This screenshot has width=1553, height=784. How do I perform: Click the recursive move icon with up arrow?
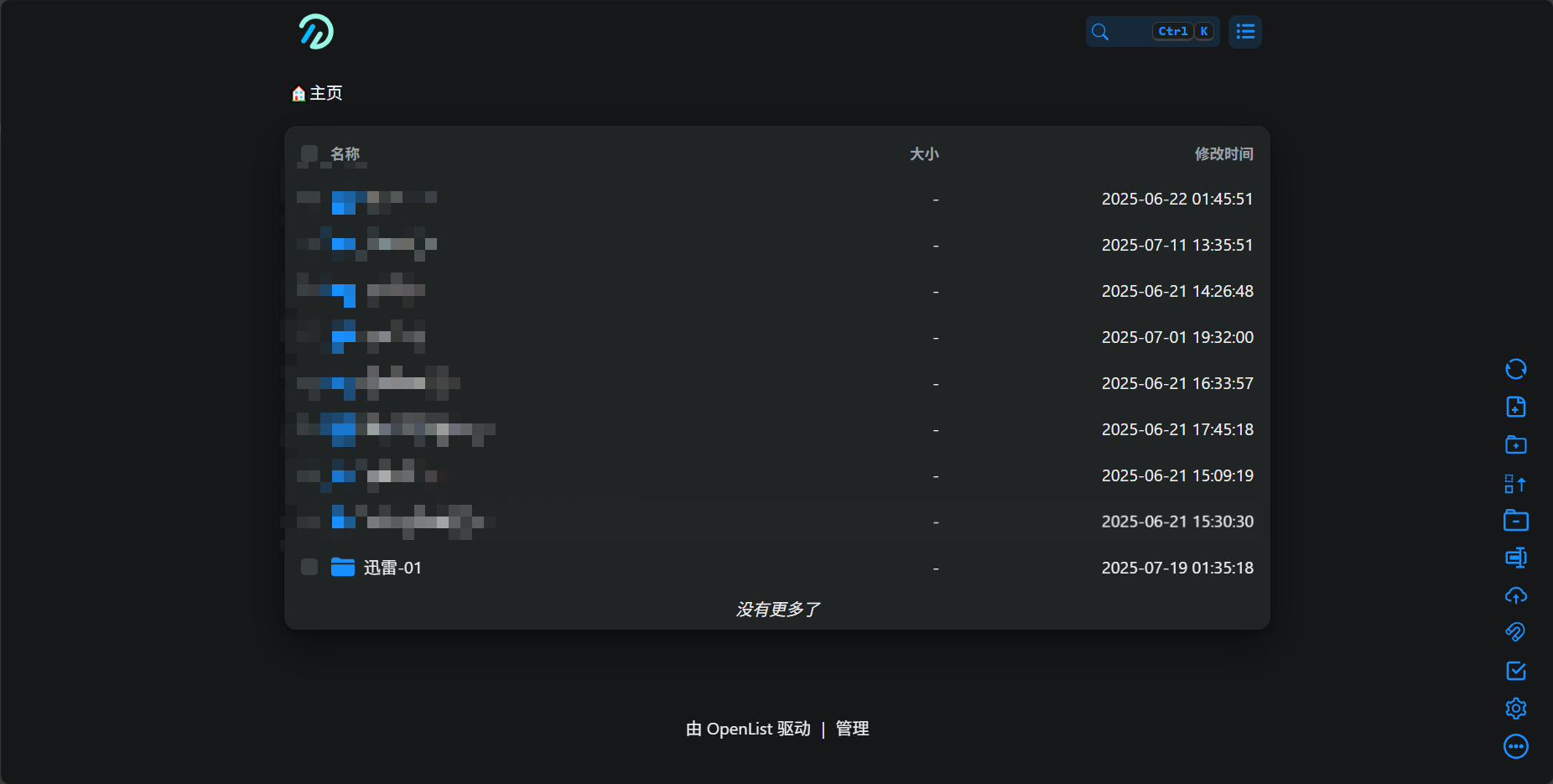click(1515, 483)
